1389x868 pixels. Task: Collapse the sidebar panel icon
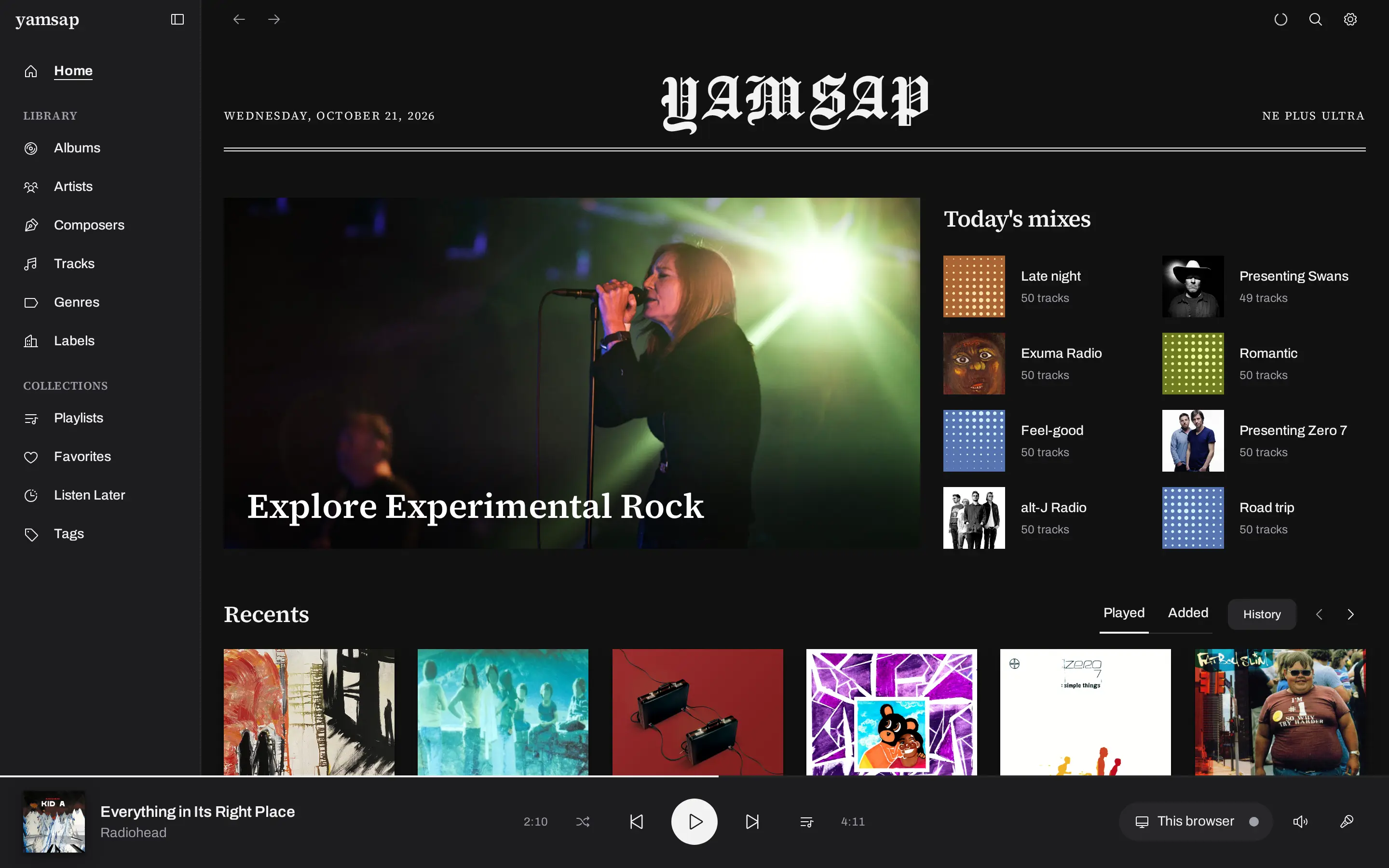(x=177, y=19)
